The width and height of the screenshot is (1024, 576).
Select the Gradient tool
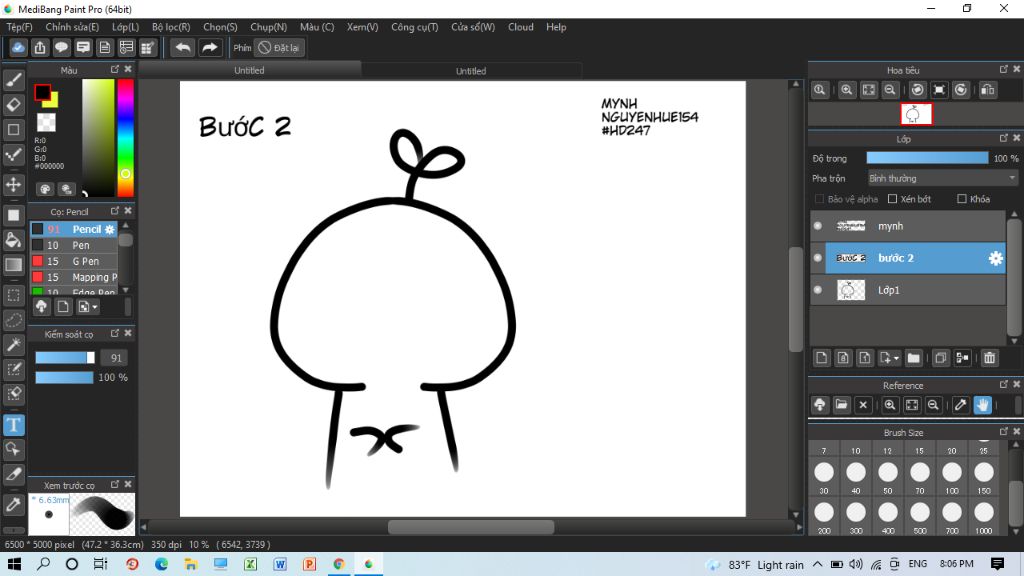click(x=14, y=264)
